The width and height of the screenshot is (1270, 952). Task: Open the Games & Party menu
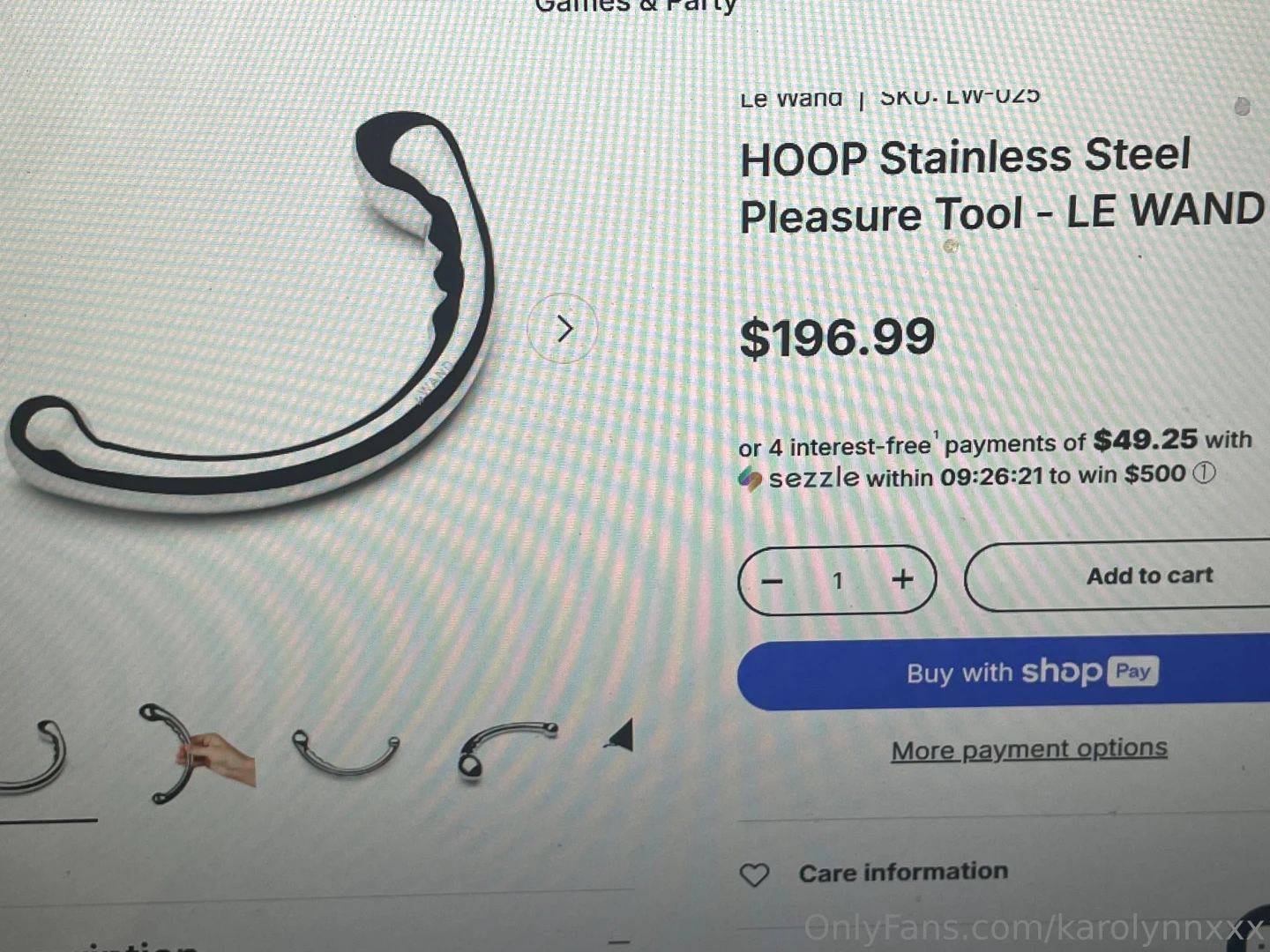[x=635, y=7]
